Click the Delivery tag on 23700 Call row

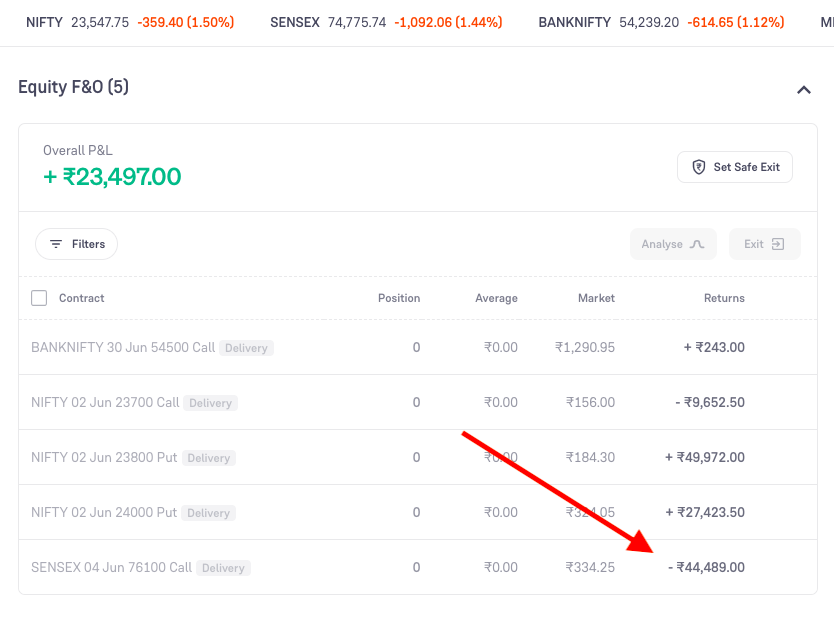point(210,403)
